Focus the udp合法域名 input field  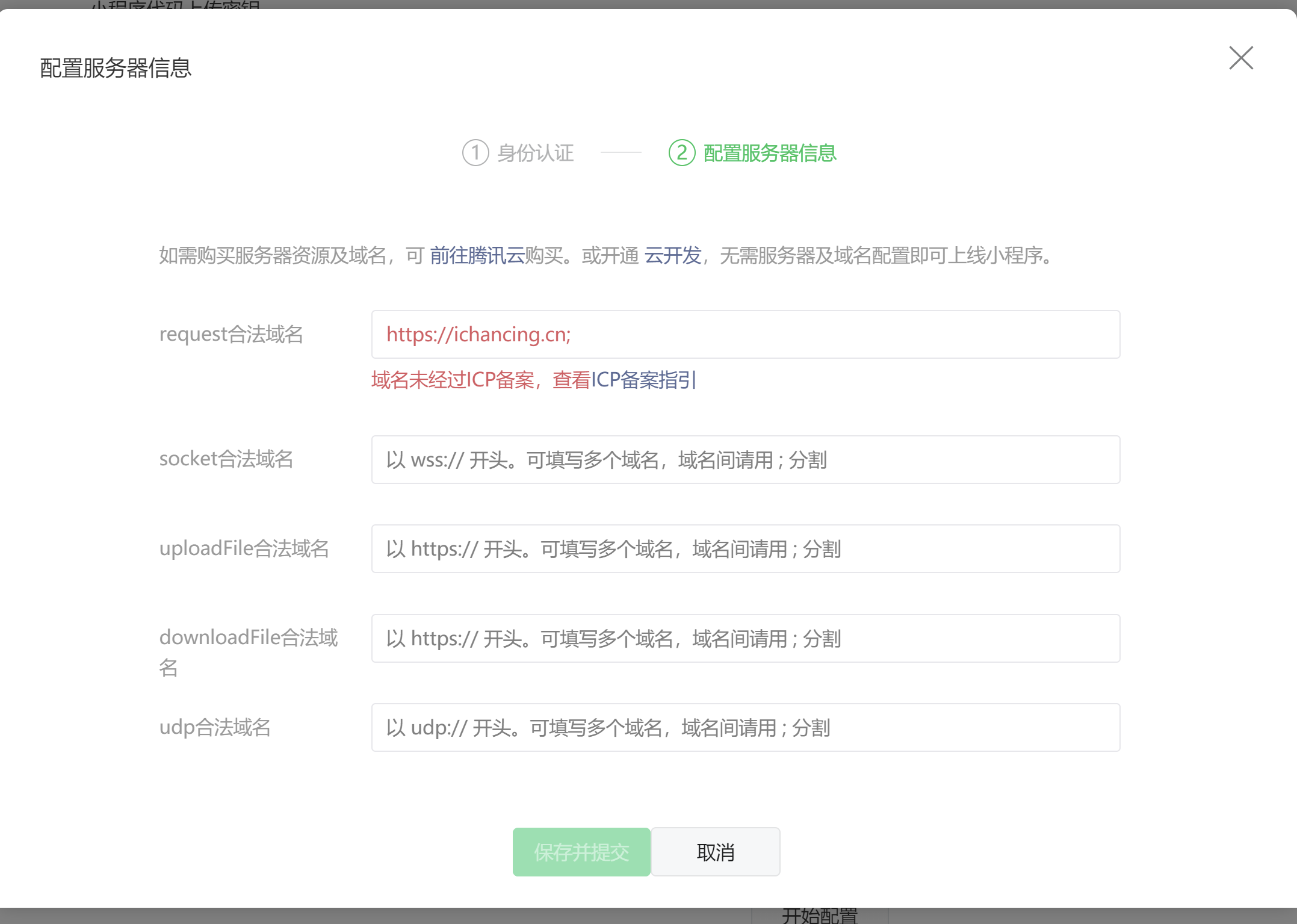pos(745,728)
